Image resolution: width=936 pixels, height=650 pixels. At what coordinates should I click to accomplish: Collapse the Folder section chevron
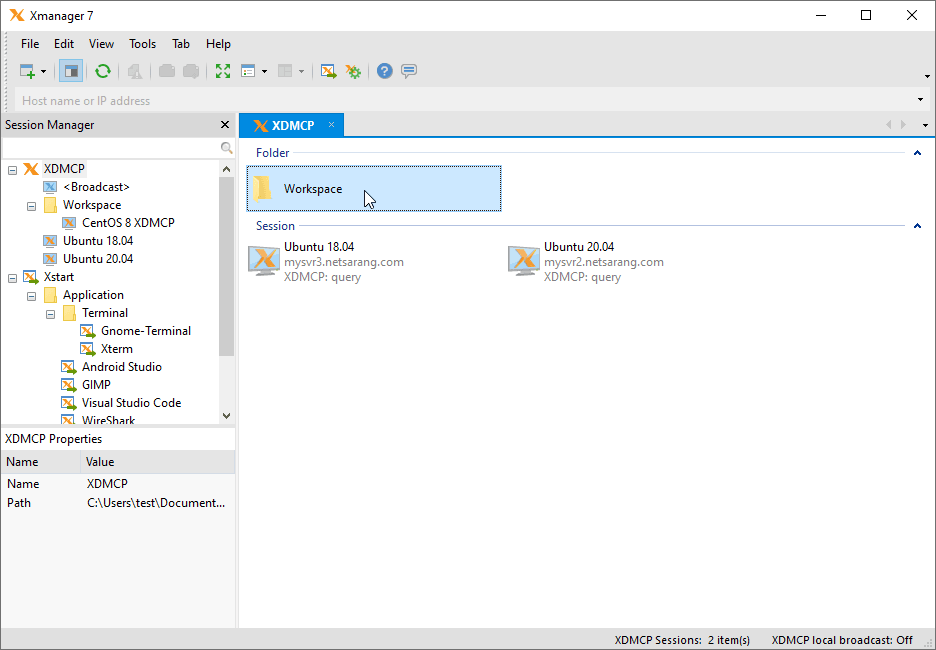[917, 153]
